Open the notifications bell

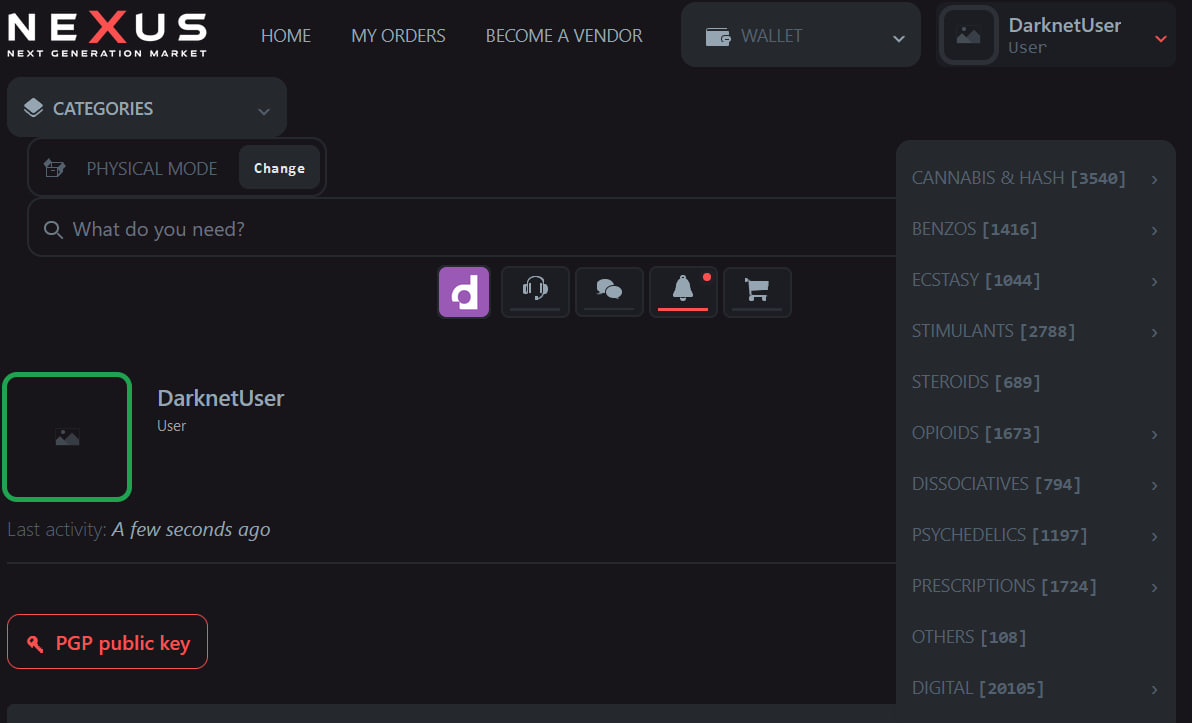click(683, 291)
